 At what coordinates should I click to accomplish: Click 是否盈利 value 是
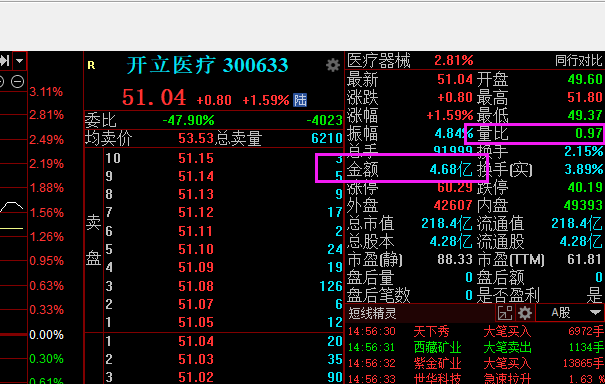pyautogui.click(x=595, y=296)
